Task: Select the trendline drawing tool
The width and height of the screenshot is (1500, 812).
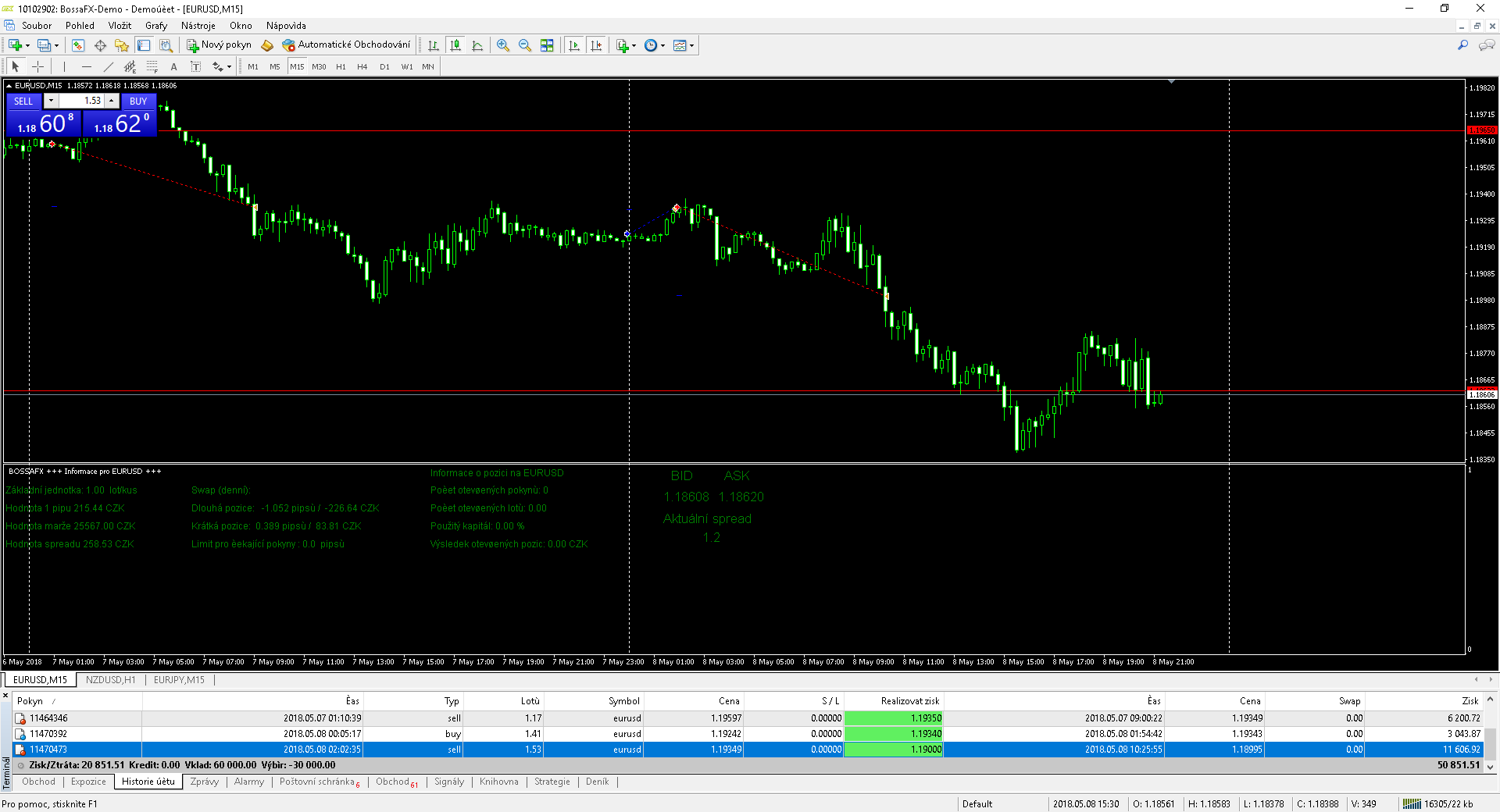Action: click(x=108, y=66)
